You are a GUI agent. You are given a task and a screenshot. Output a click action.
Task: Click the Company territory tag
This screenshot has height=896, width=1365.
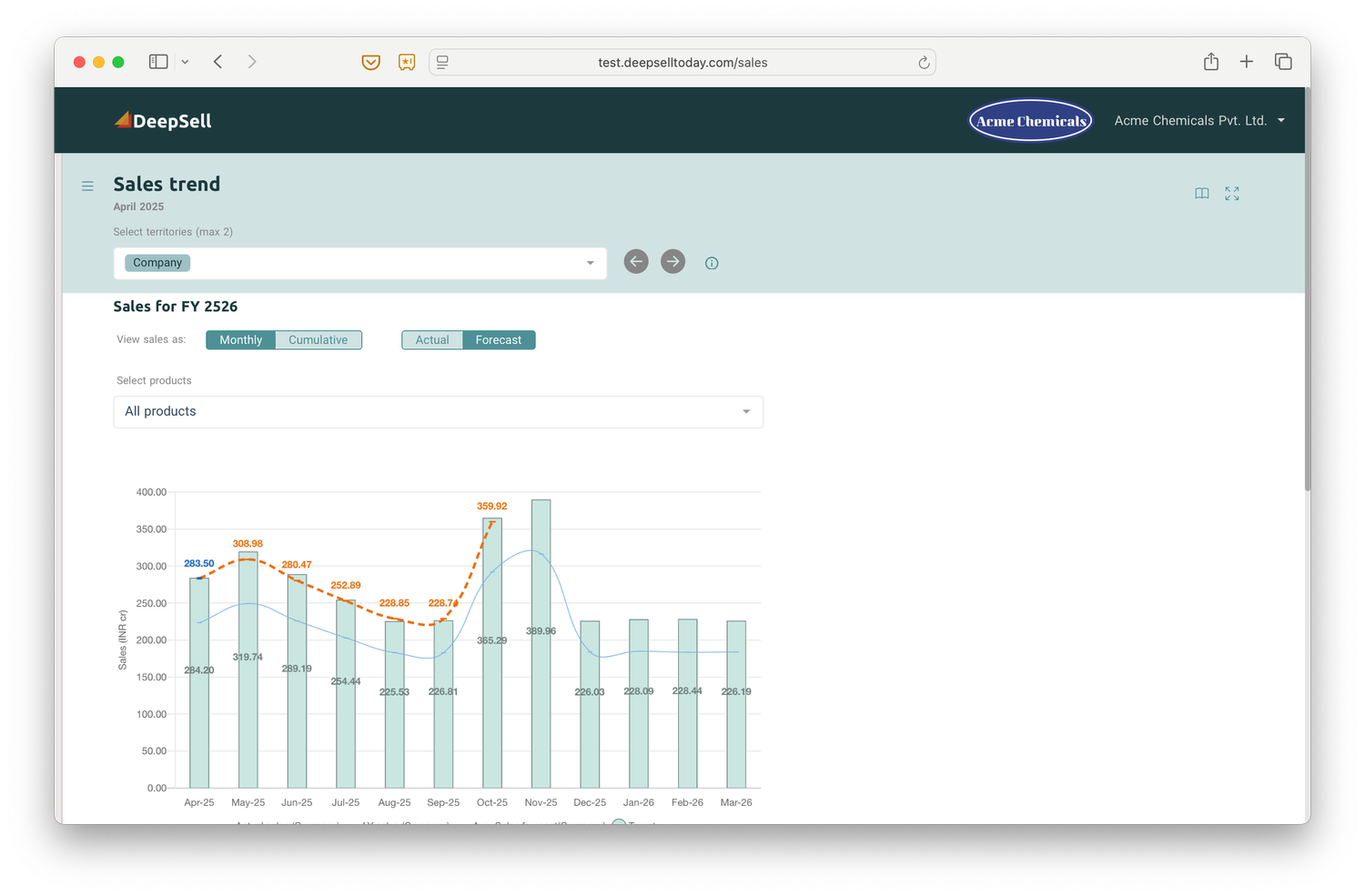coord(157,263)
